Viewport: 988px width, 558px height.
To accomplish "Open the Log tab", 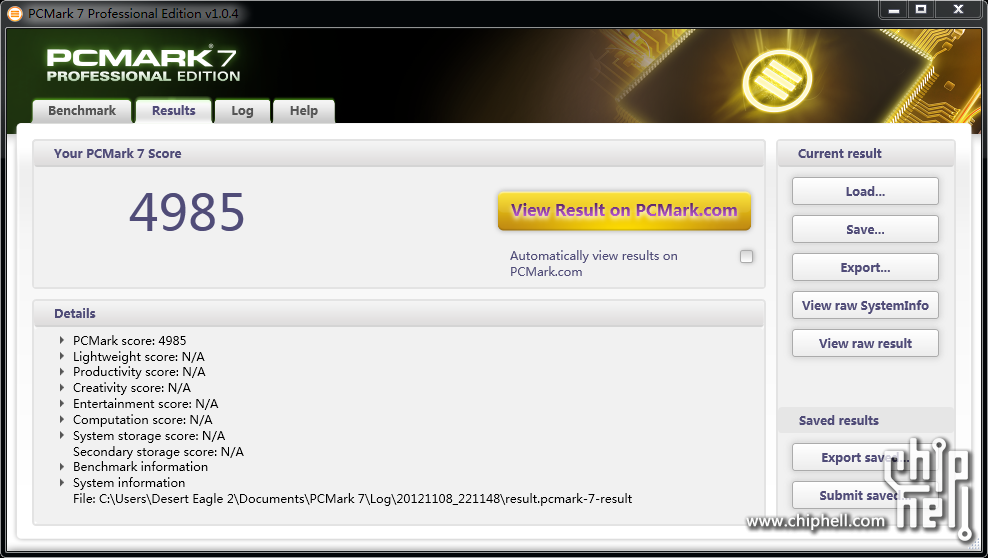I will 243,111.
